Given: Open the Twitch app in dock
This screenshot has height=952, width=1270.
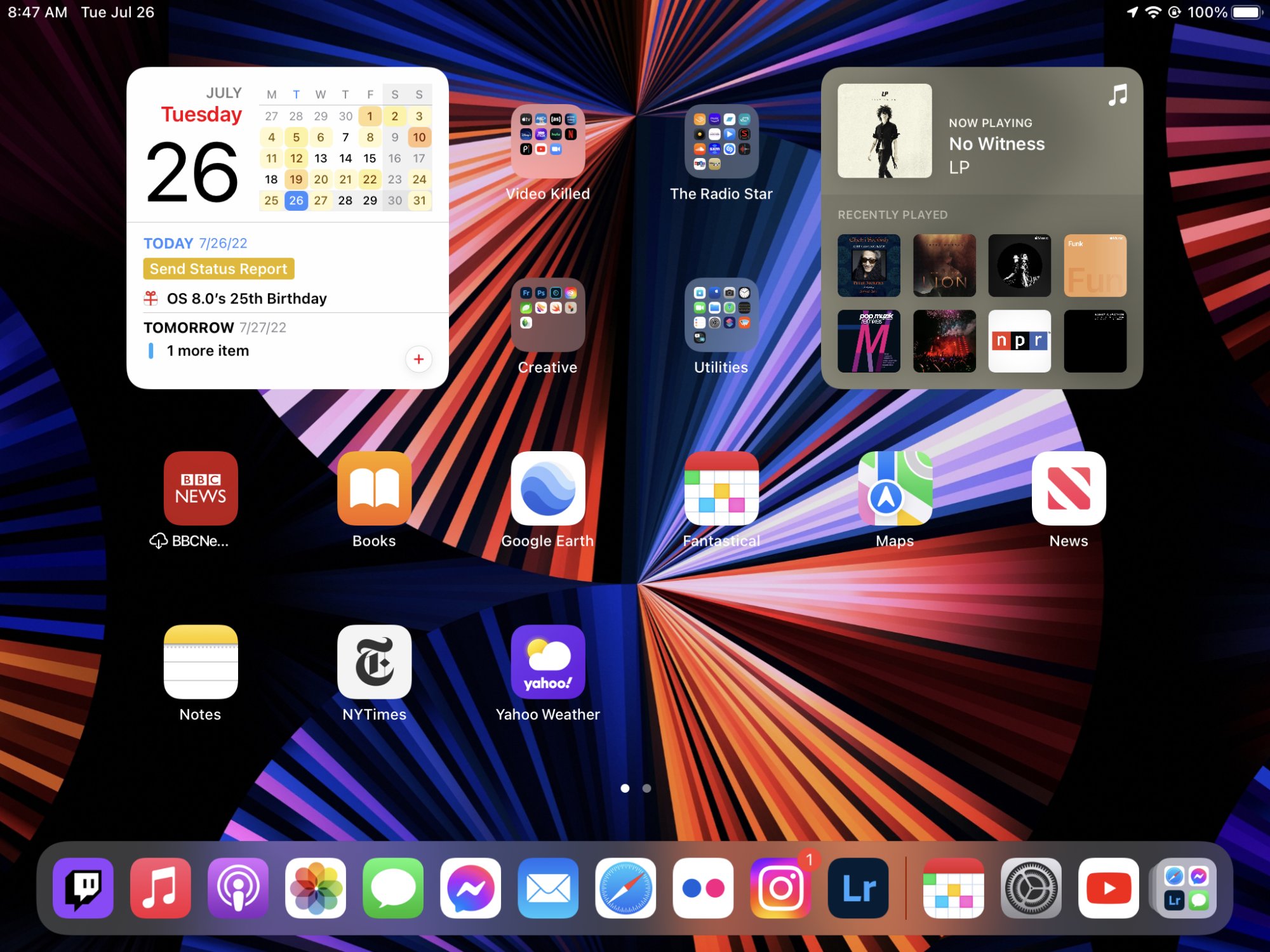Looking at the screenshot, I should [83, 888].
